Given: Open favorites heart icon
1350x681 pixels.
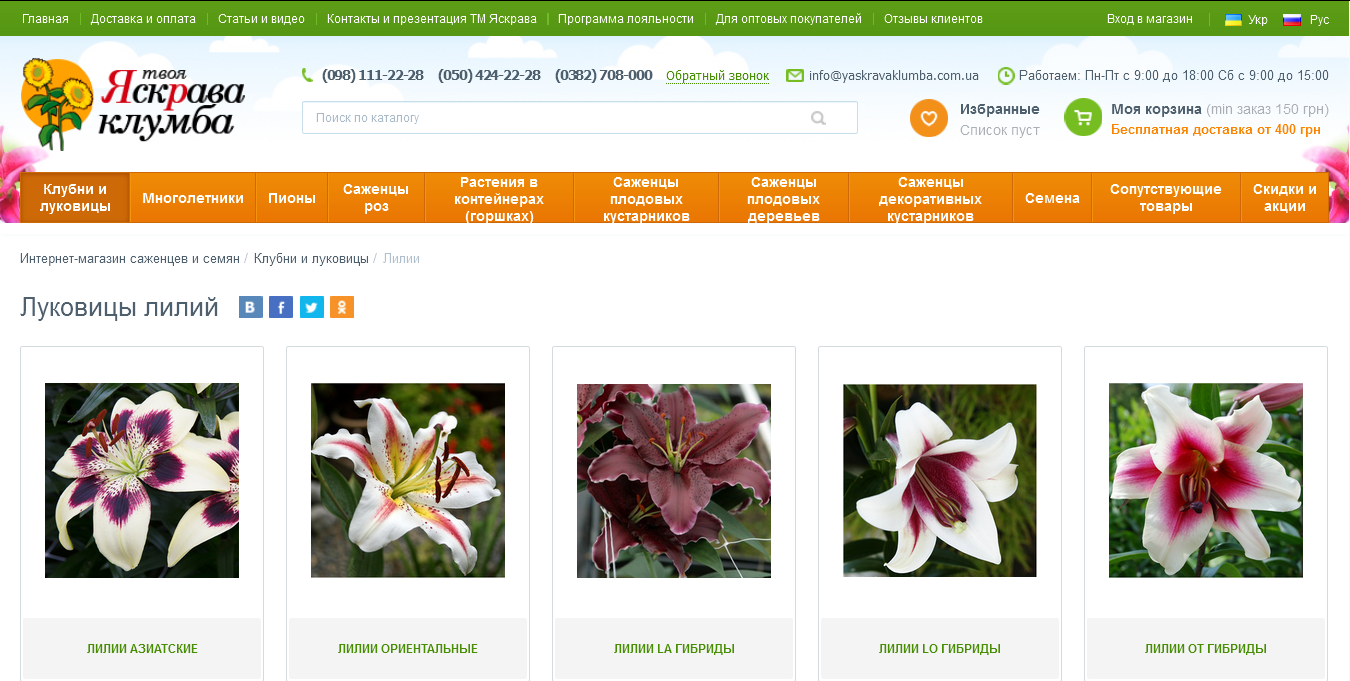Looking at the screenshot, I should 928,118.
